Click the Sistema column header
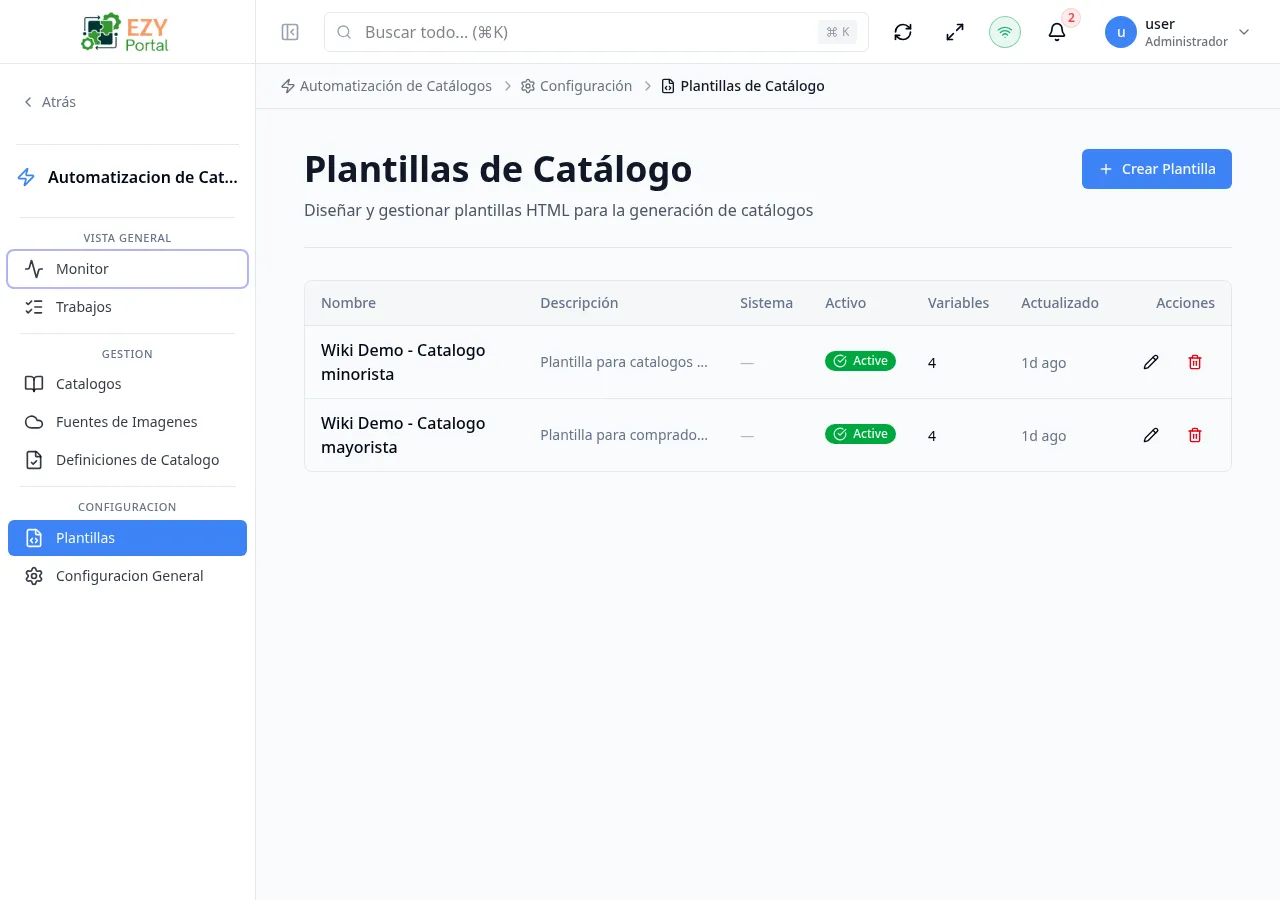1280x900 pixels. [x=766, y=303]
